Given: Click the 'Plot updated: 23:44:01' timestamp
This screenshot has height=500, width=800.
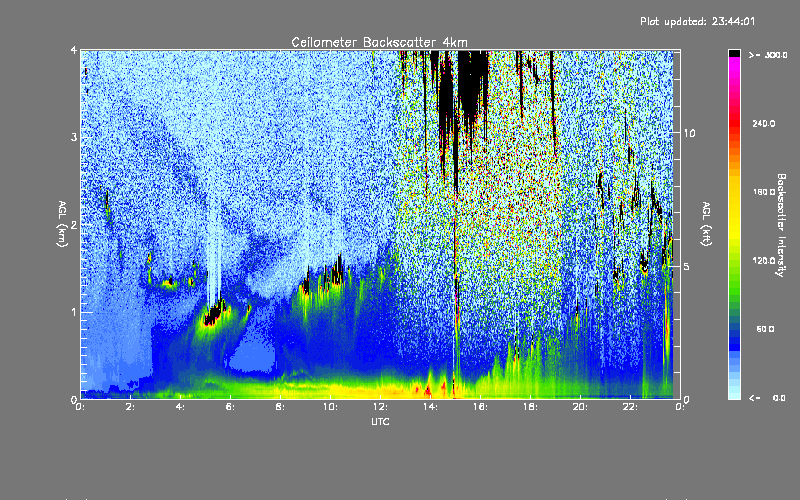Looking at the screenshot, I should pos(697,21).
